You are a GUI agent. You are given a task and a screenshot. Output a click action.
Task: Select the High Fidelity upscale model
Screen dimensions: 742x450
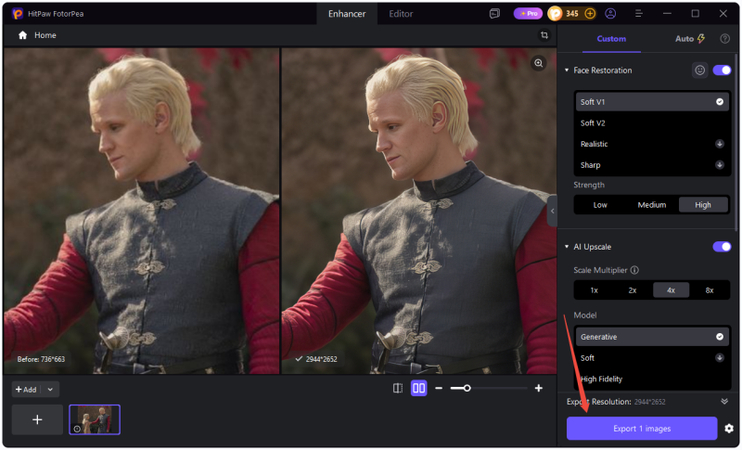click(652, 379)
